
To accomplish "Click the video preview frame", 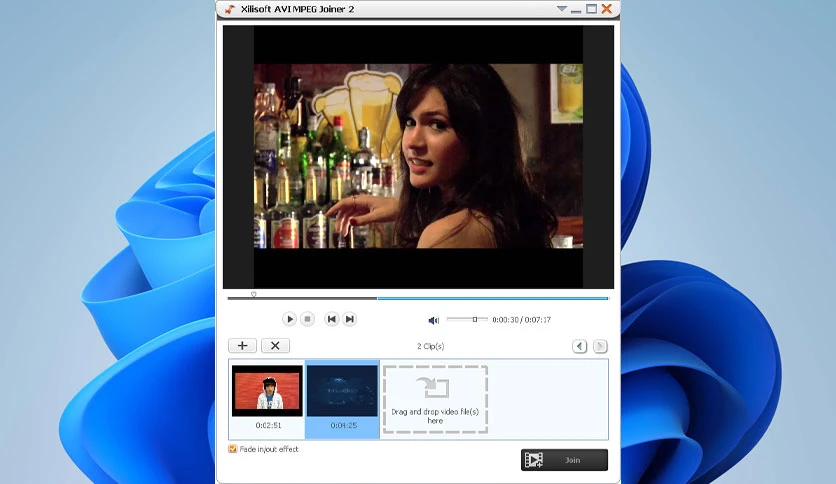I will pos(417,156).
